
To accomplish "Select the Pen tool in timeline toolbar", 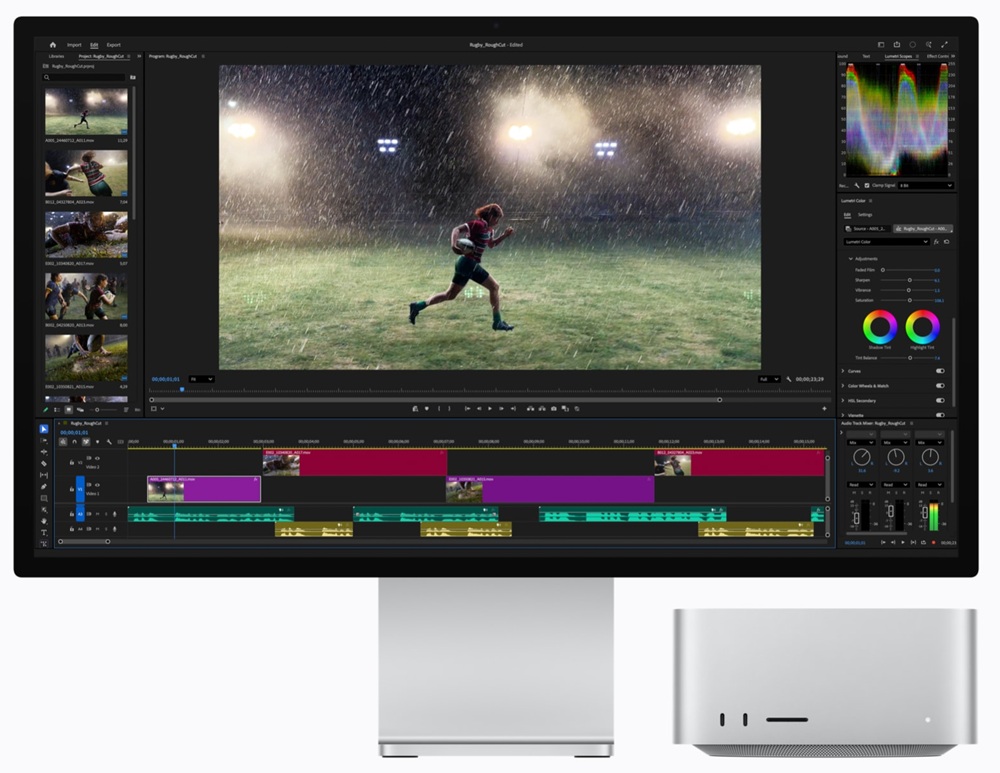I will [x=44, y=487].
